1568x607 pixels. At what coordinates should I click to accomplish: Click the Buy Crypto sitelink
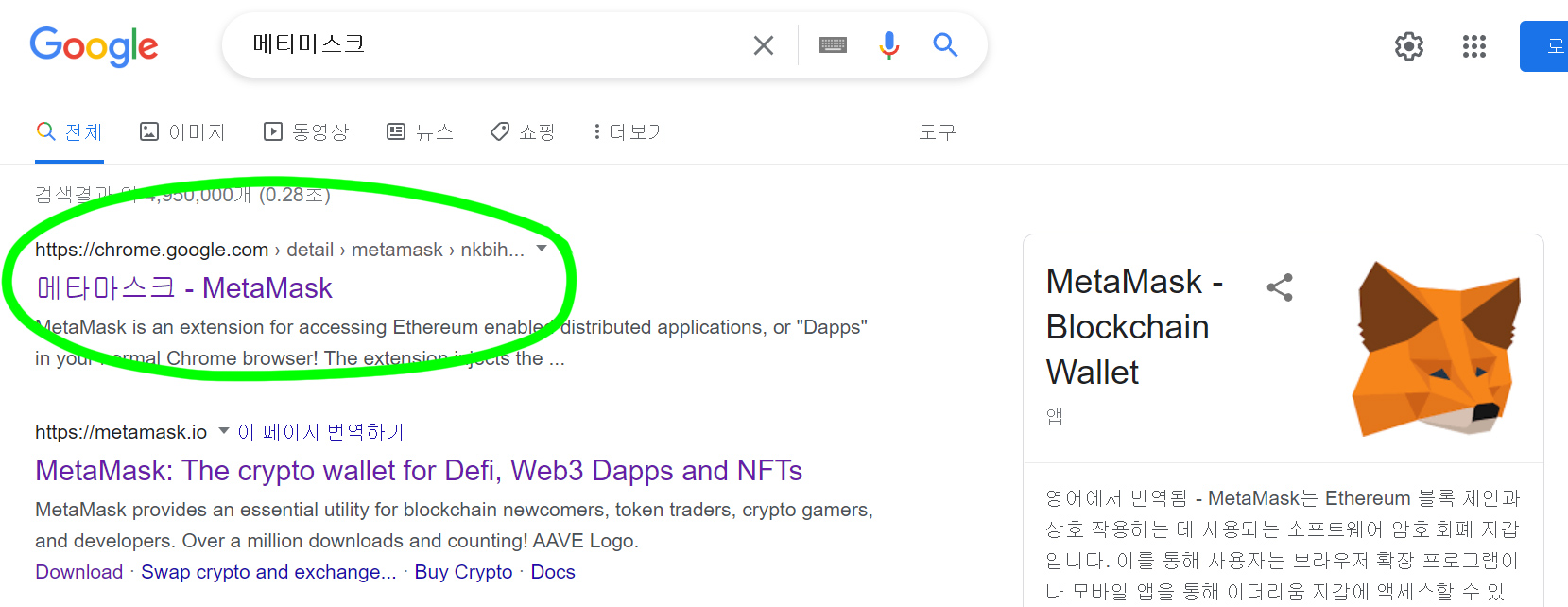463,572
